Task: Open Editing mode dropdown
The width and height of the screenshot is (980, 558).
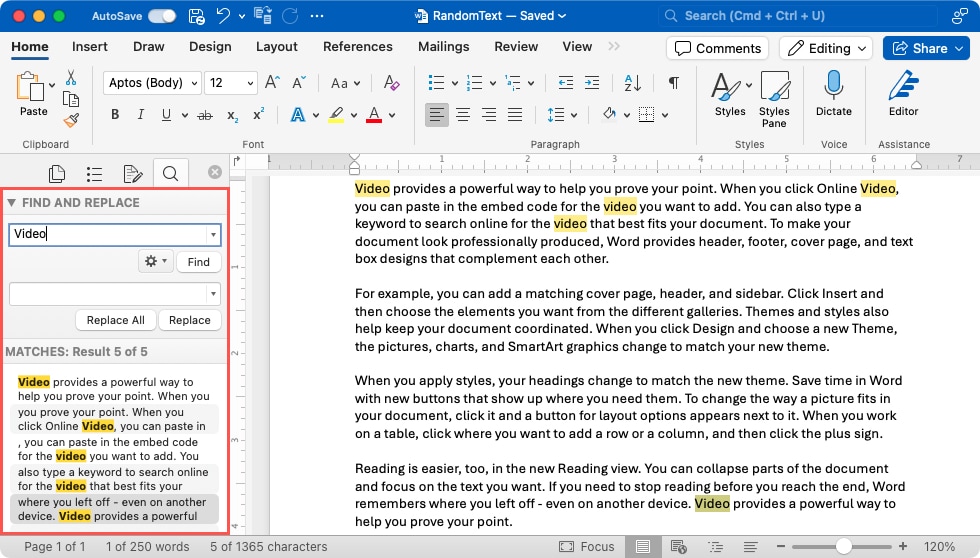Action: pos(826,48)
